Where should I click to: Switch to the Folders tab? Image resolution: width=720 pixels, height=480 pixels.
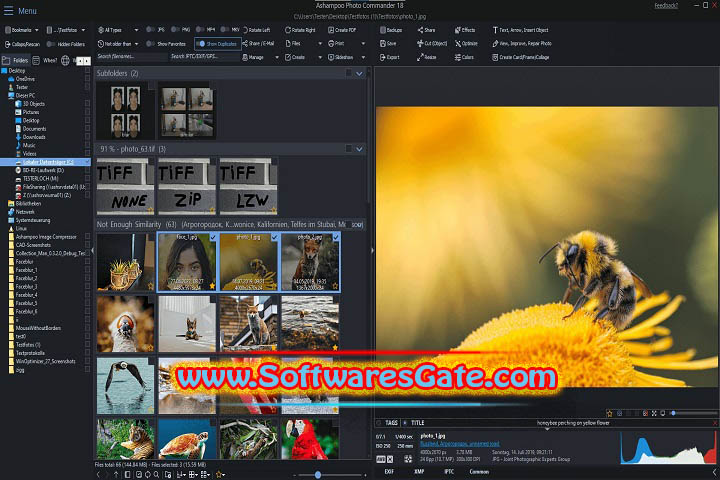click(x=15, y=60)
